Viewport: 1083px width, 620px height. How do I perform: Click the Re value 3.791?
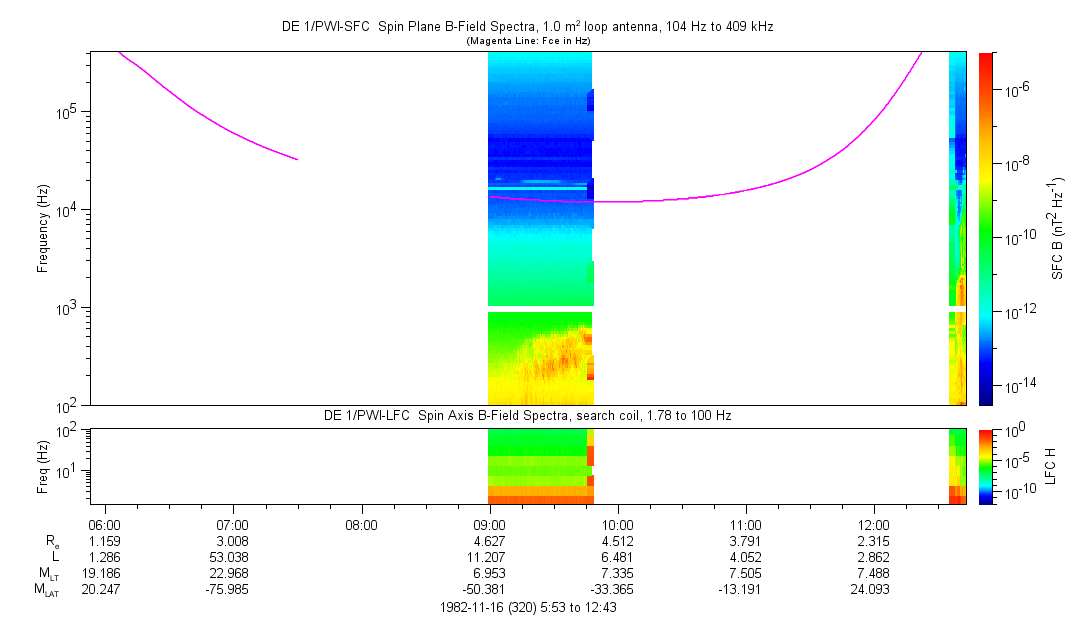[746, 541]
